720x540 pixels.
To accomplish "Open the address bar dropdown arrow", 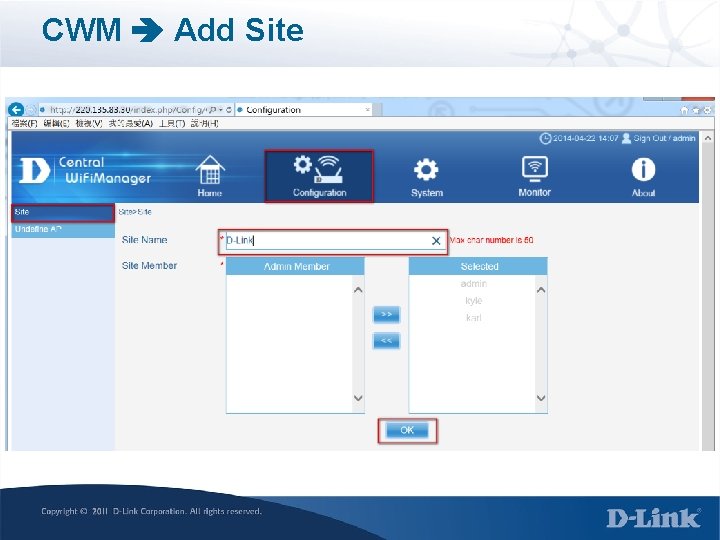I will click(x=221, y=110).
